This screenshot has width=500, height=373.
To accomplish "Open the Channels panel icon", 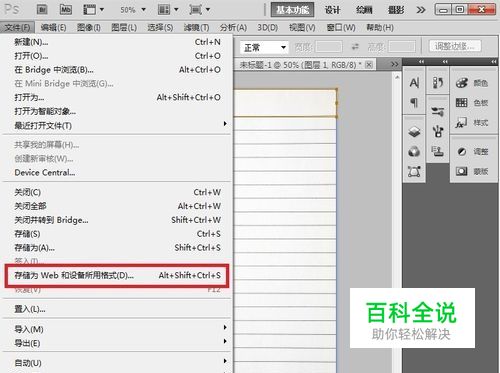I will point(414,152).
